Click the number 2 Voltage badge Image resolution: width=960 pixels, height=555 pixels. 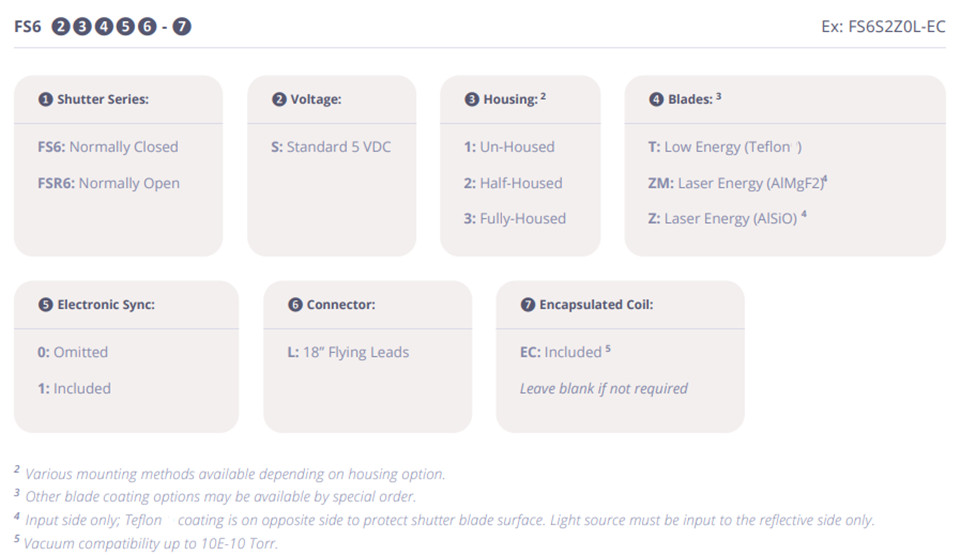(x=279, y=100)
